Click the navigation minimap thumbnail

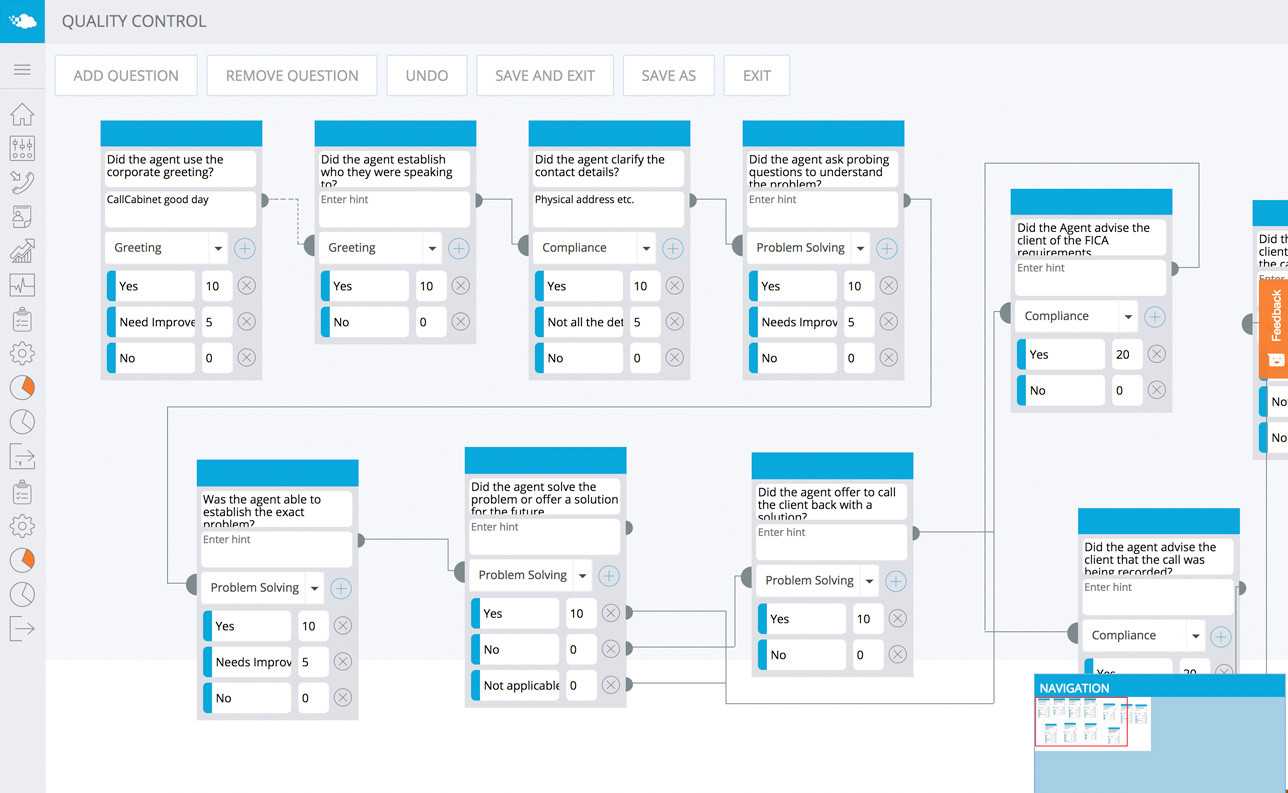(1092, 723)
